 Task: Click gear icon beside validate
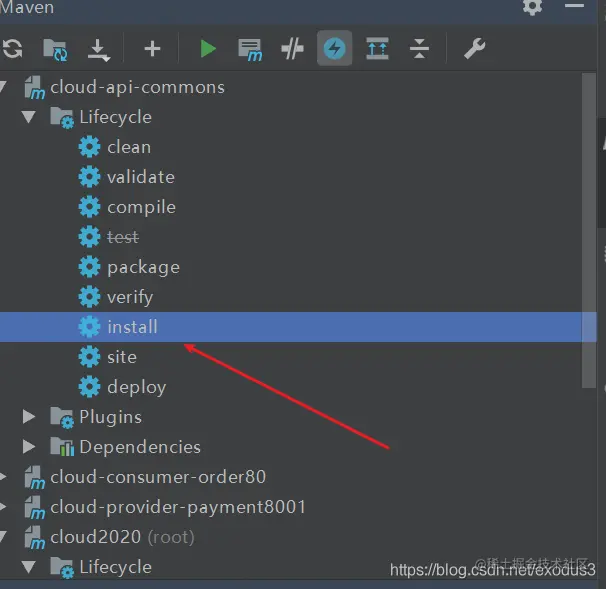click(89, 177)
